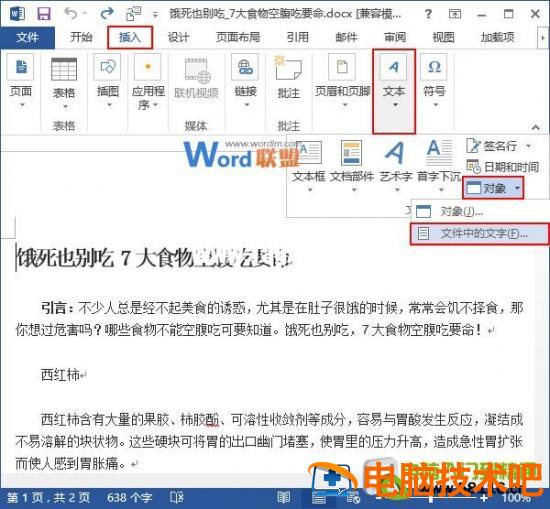
Task: Collapse the ribbon with the chevron
Action: pyautogui.click(x=536, y=127)
